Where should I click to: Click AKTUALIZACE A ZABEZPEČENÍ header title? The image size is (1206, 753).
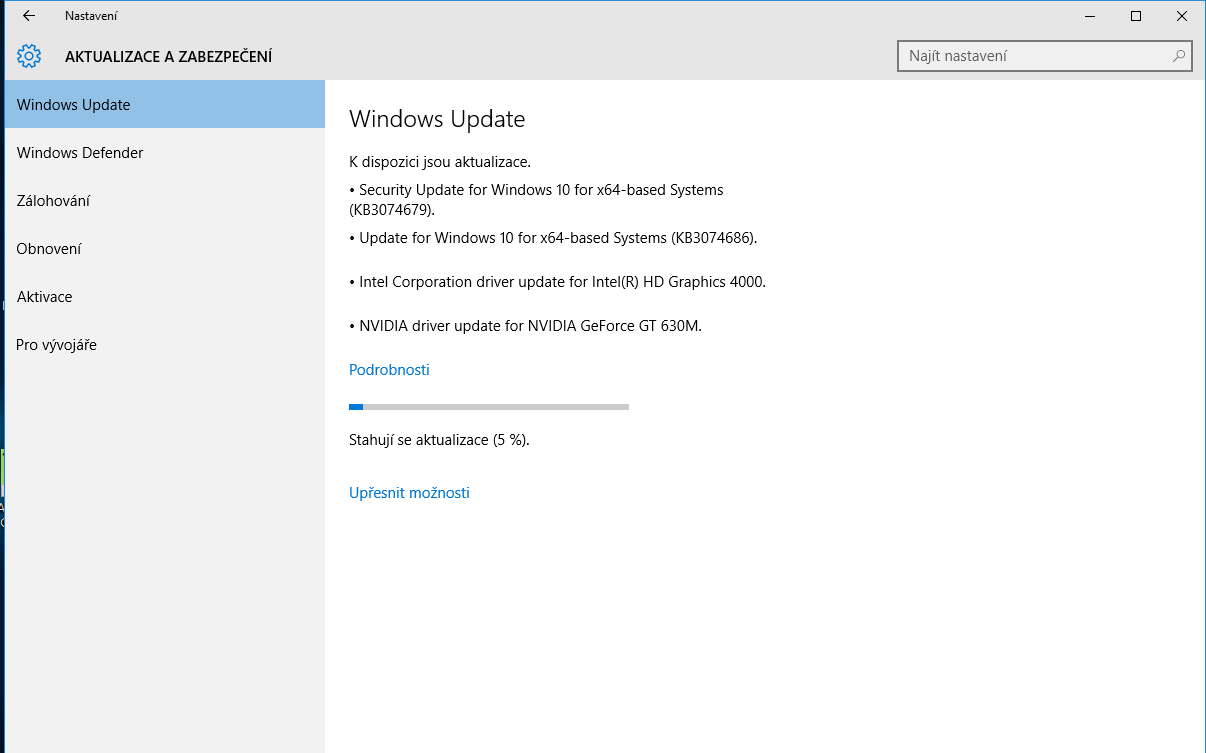click(x=168, y=56)
